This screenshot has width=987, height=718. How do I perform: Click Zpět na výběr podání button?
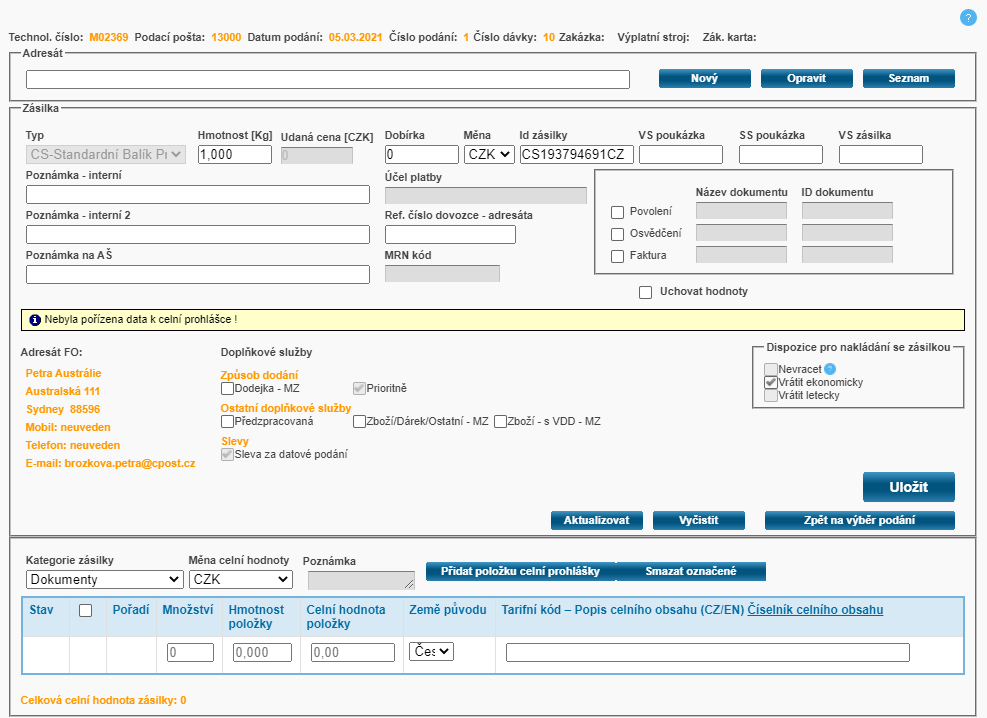pyautogui.click(x=859, y=520)
